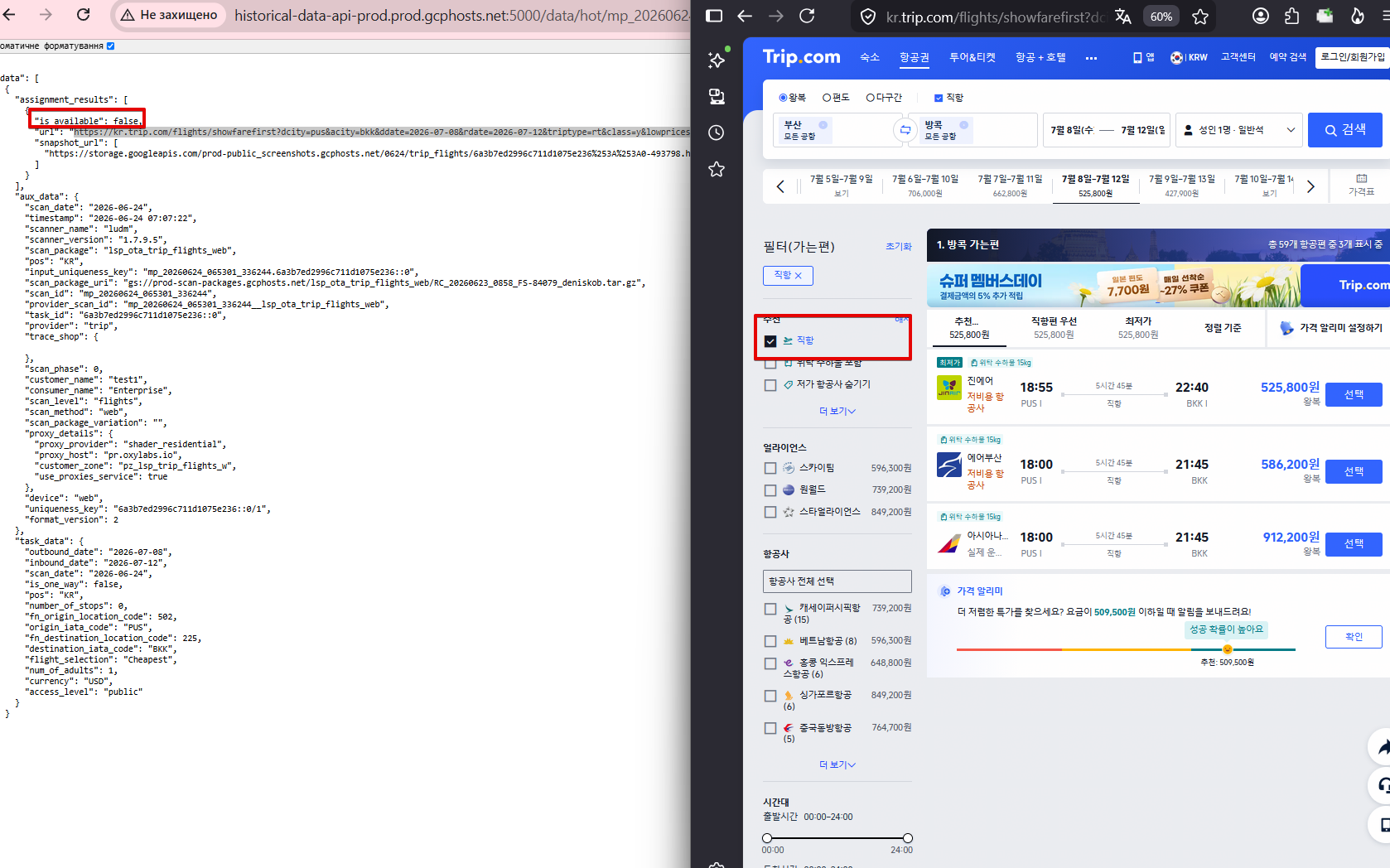1390x868 pixels.
Task: Open the browser account profile icon
Action: (1261, 16)
